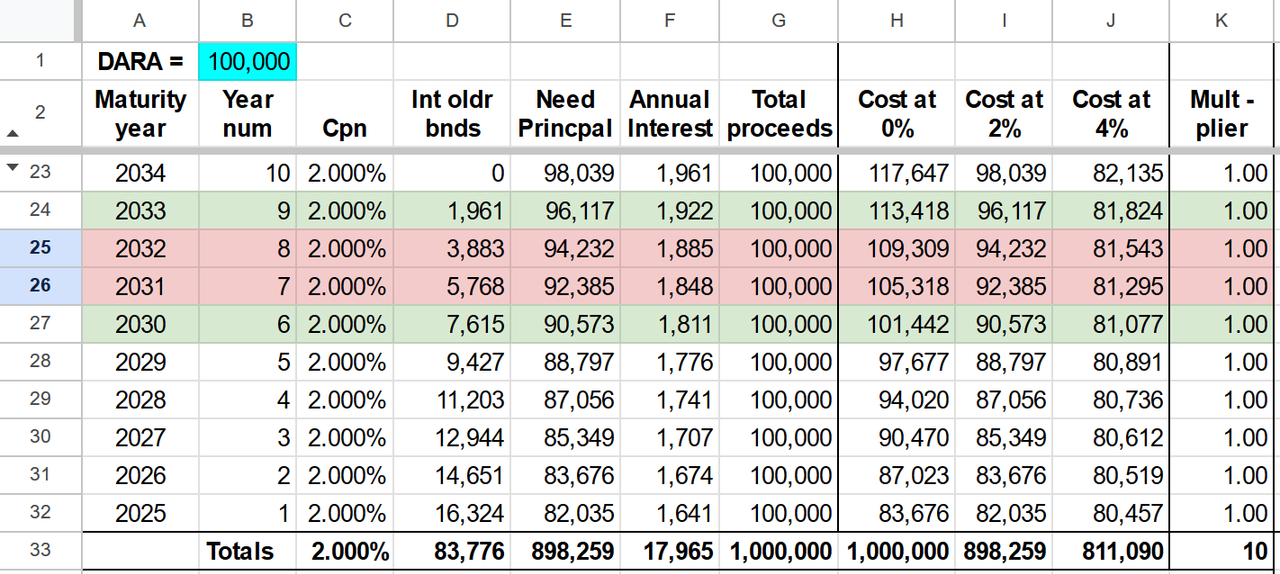The height and width of the screenshot is (574, 1280).
Task: Click the maturity year cell 2033
Action: click(139, 210)
